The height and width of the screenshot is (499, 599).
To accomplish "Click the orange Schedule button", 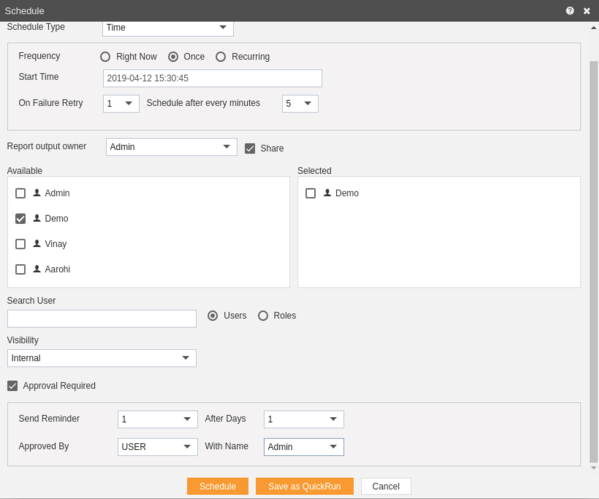I will pyautogui.click(x=218, y=486).
